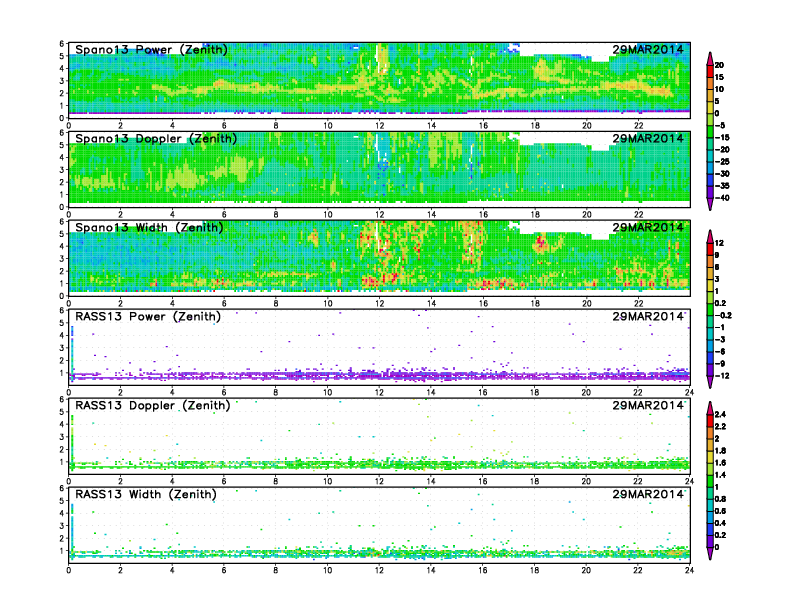792x612 pixels.
Task: Click the "1.8" label on the bottom colorbar
Action: (720, 450)
